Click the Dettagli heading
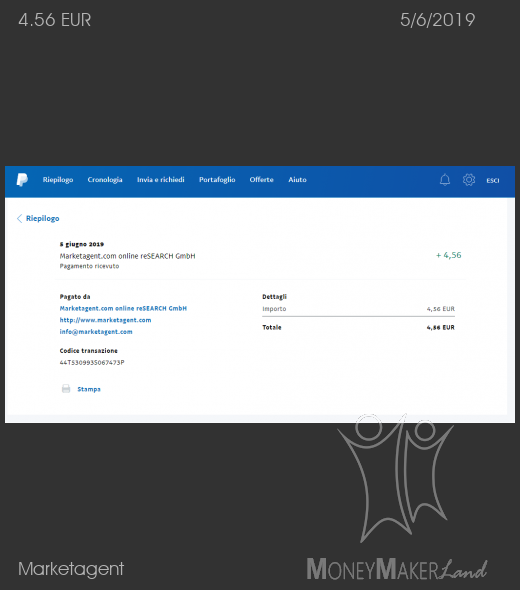The height and width of the screenshot is (590, 520). 274,297
